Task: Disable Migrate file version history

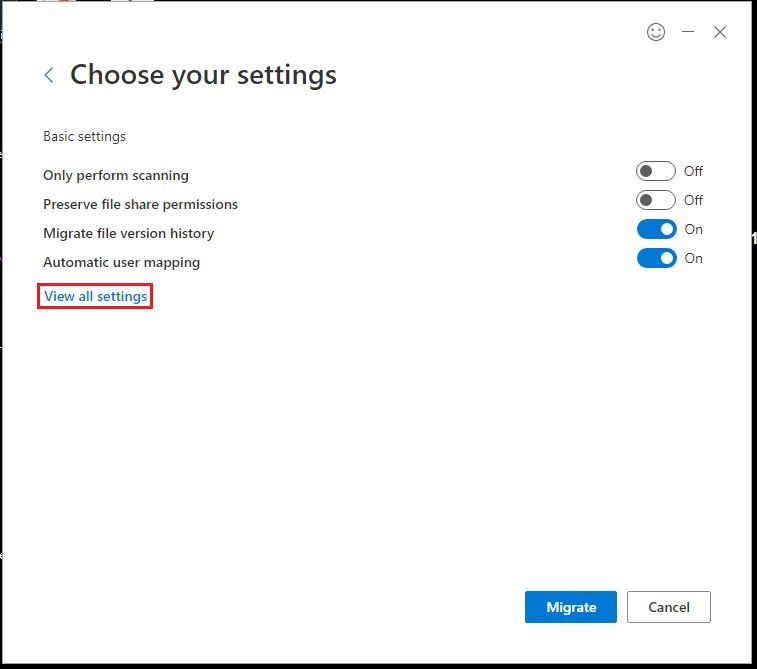Action: pos(657,229)
